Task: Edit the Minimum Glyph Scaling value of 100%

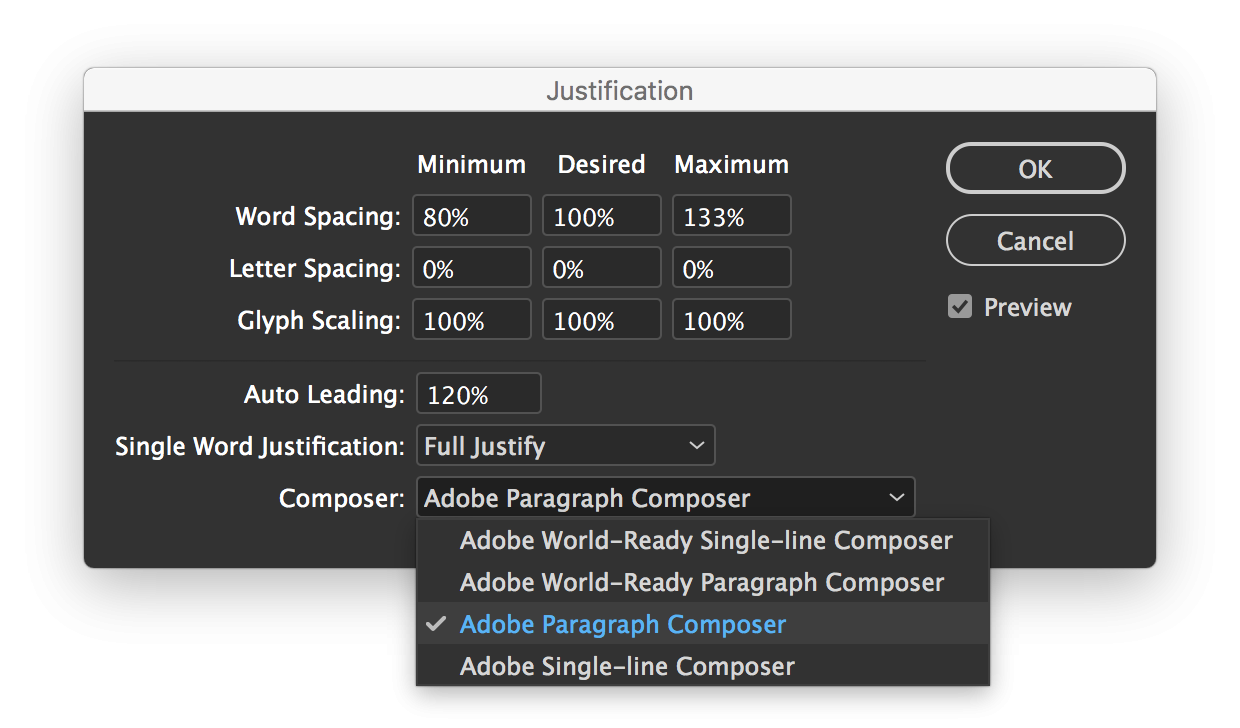Action: tap(471, 319)
